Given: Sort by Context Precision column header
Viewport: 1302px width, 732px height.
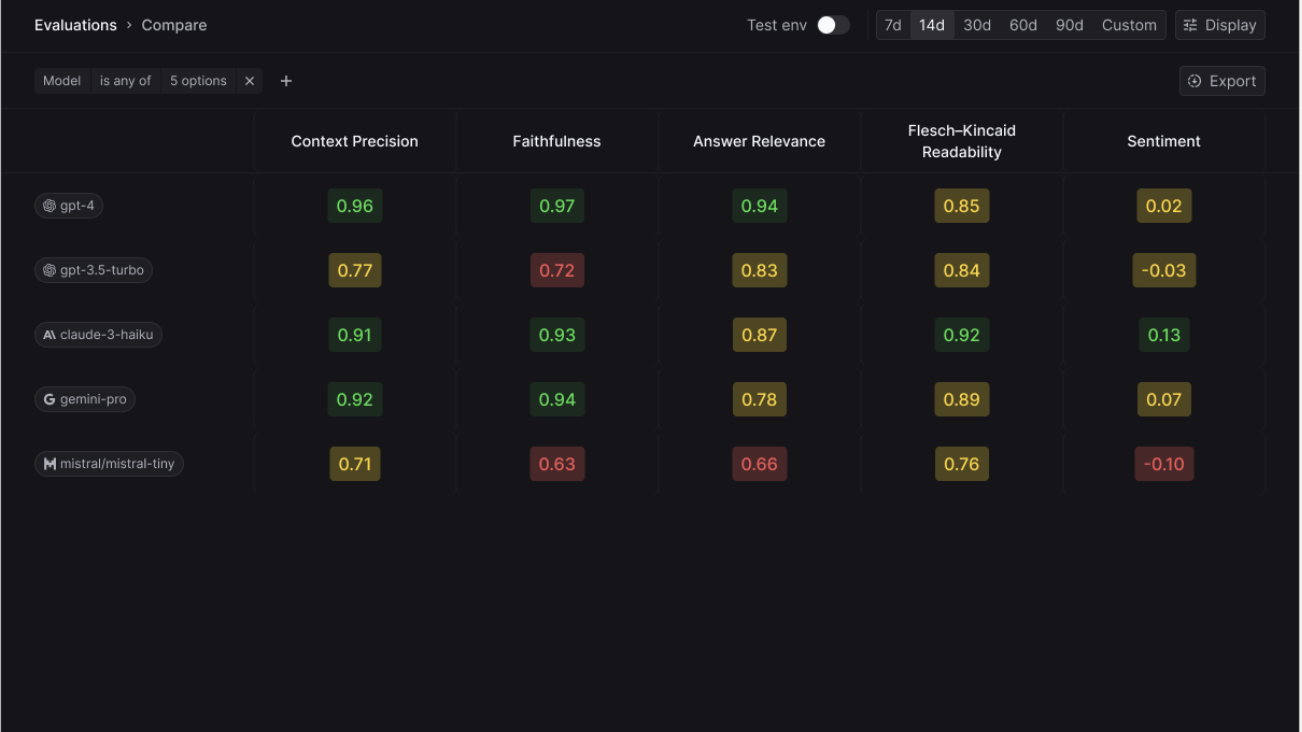Looking at the screenshot, I should click(x=355, y=141).
